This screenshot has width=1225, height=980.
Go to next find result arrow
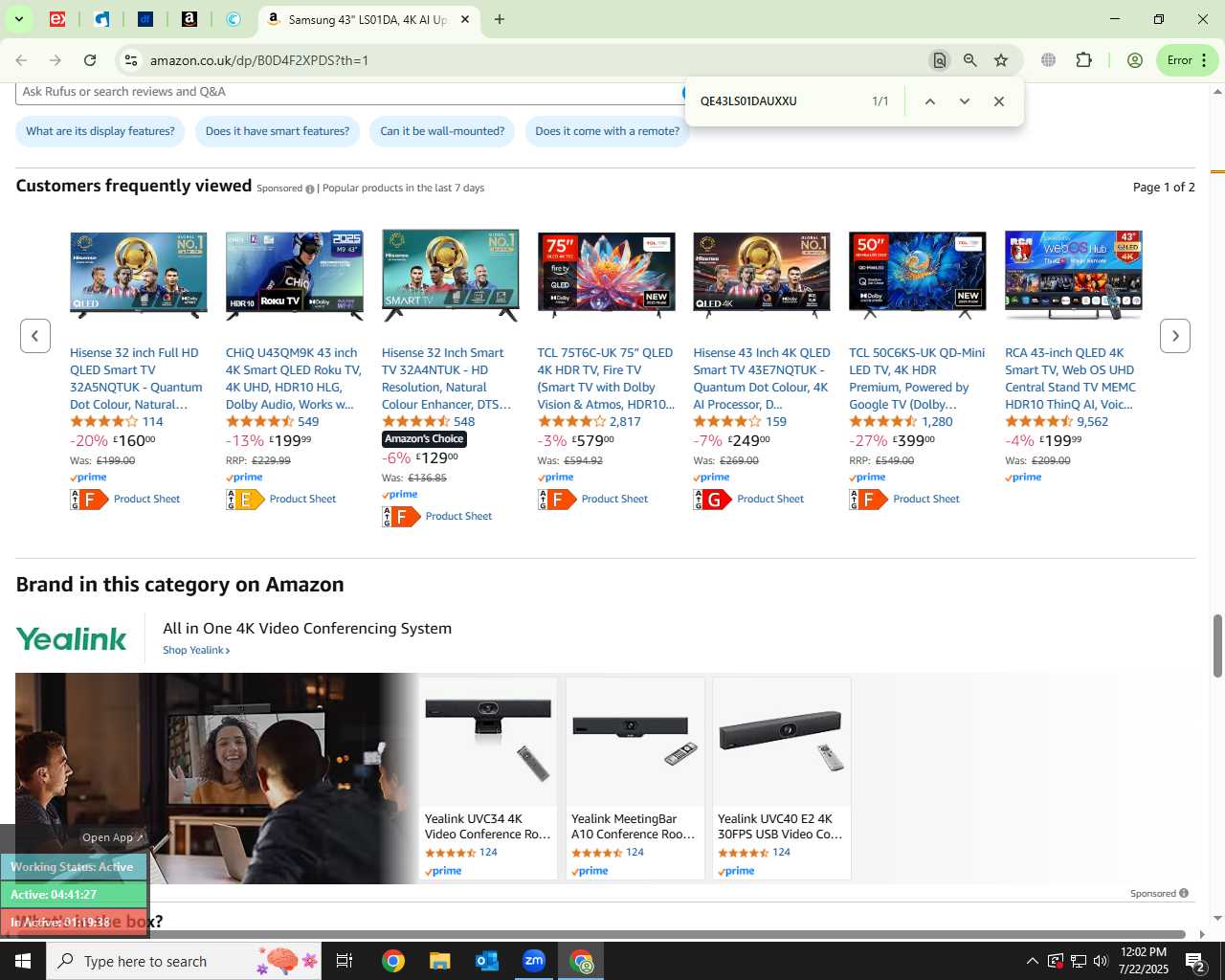click(965, 101)
